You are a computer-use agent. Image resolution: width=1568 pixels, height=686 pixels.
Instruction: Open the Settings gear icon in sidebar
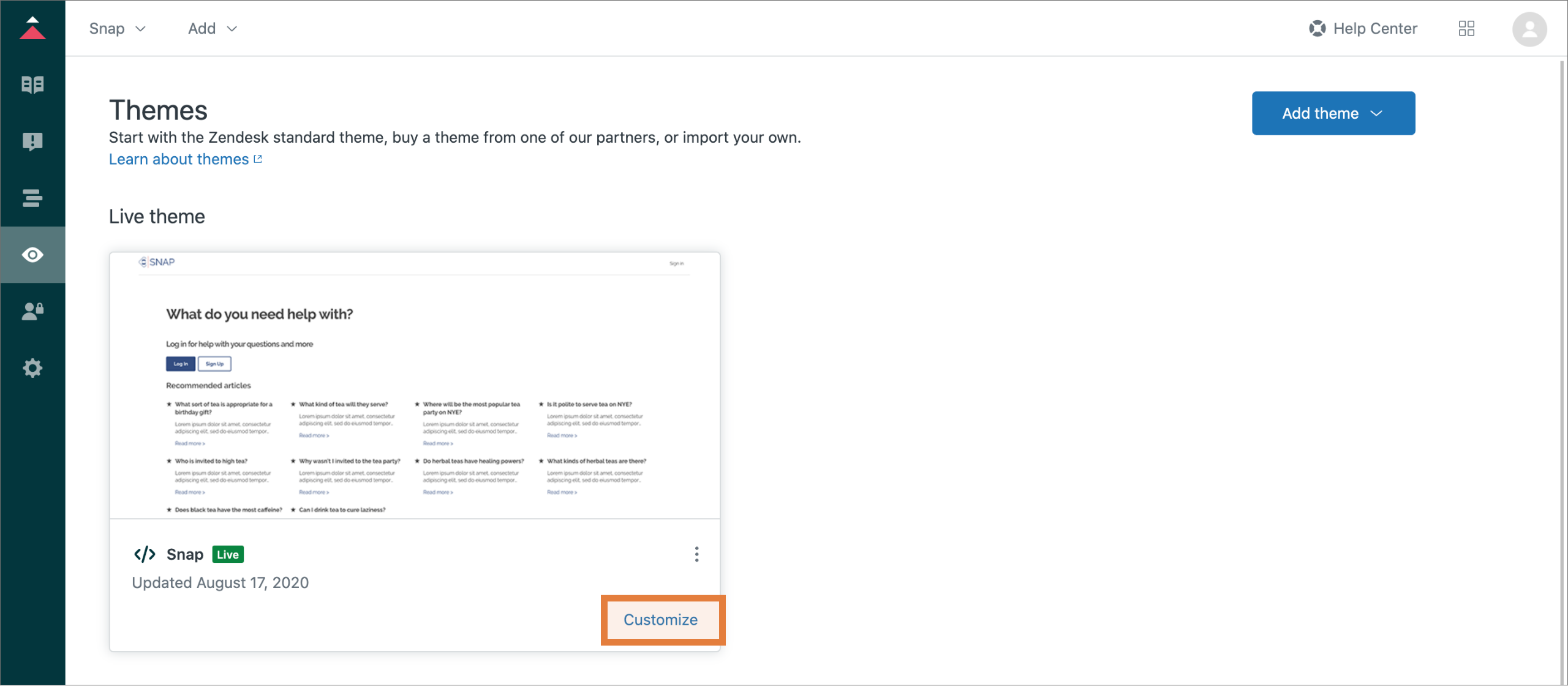(32, 368)
